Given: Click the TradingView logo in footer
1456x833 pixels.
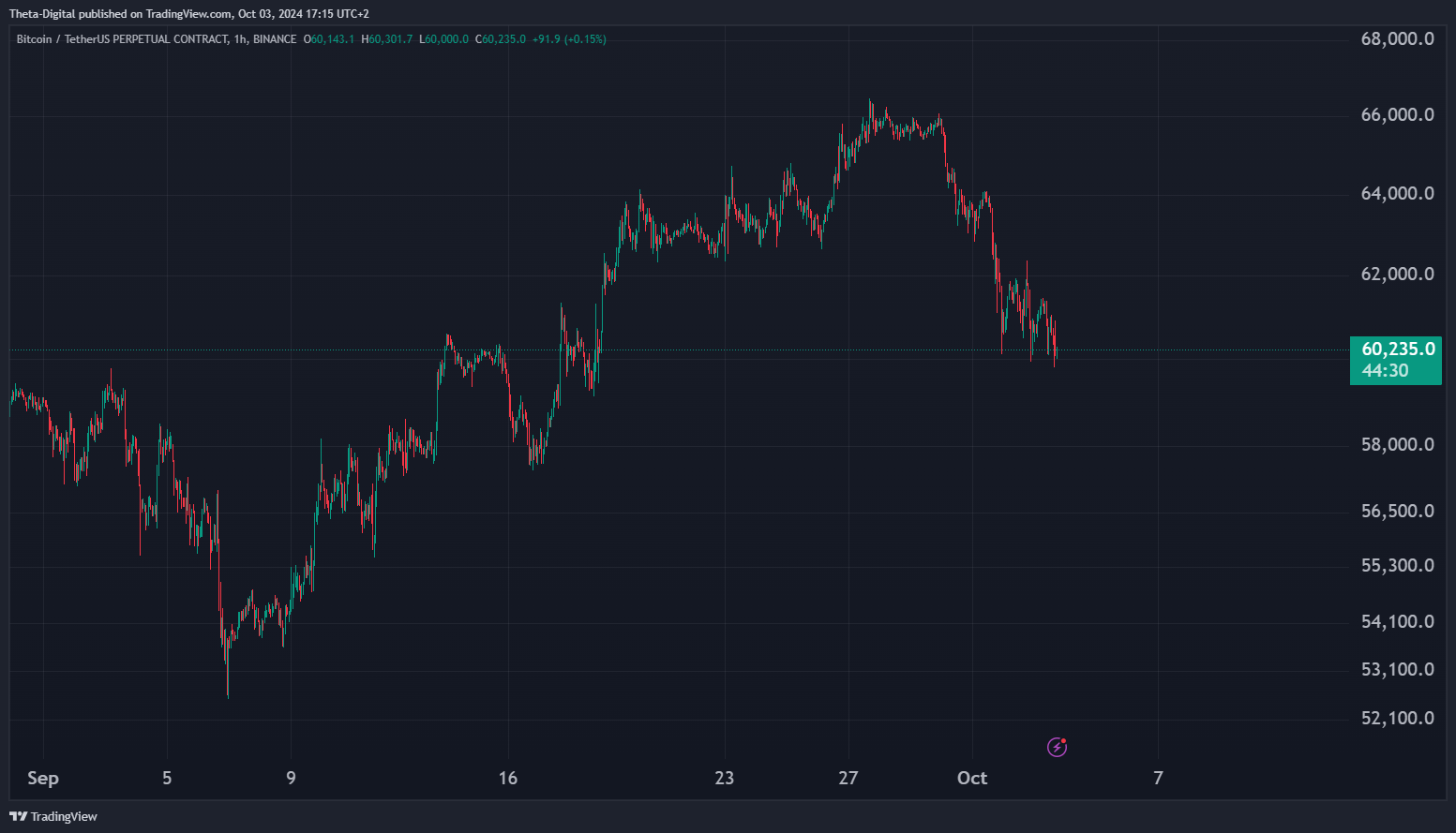Looking at the screenshot, I should pos(53,816).
